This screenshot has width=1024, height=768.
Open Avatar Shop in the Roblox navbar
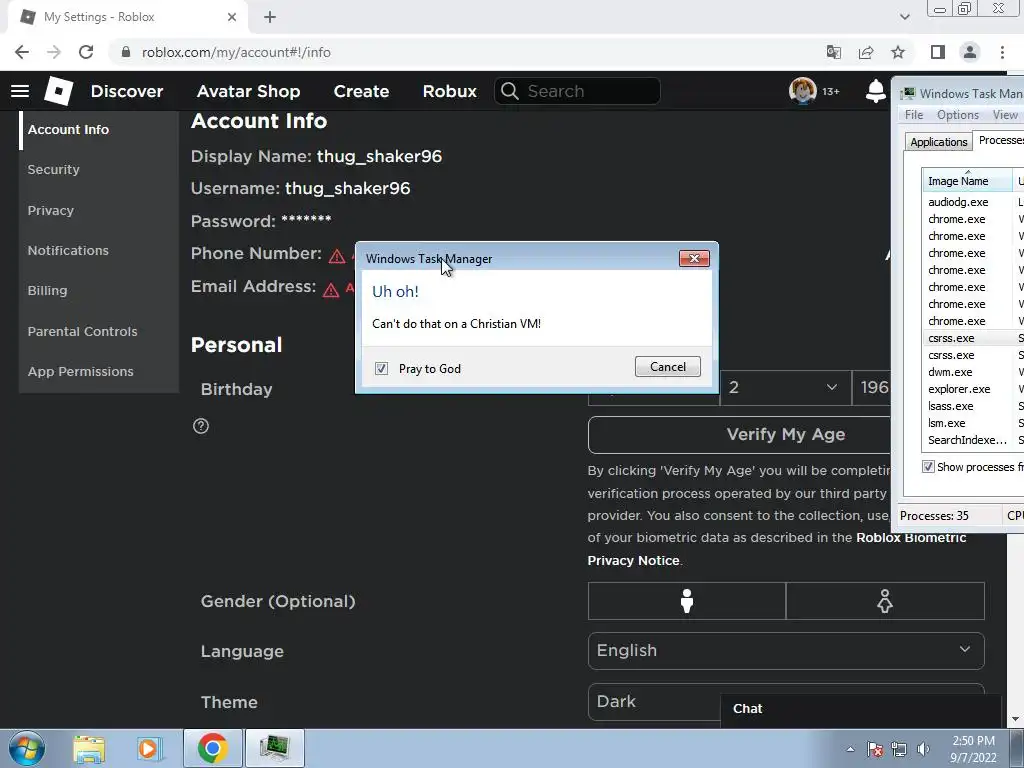(x=248, y=91)
